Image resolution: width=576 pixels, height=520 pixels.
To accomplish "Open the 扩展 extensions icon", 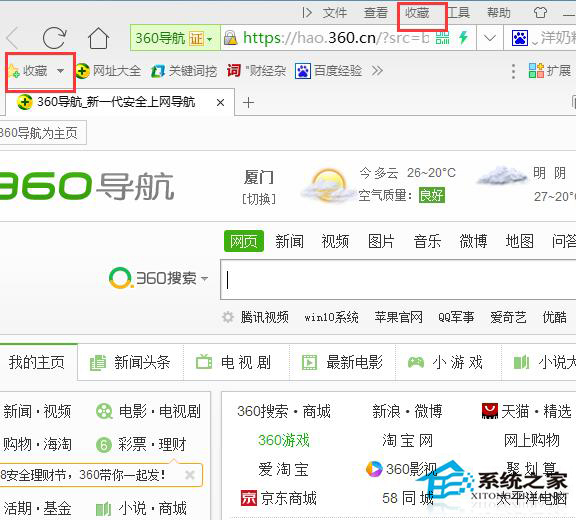I will click(550, 71).
